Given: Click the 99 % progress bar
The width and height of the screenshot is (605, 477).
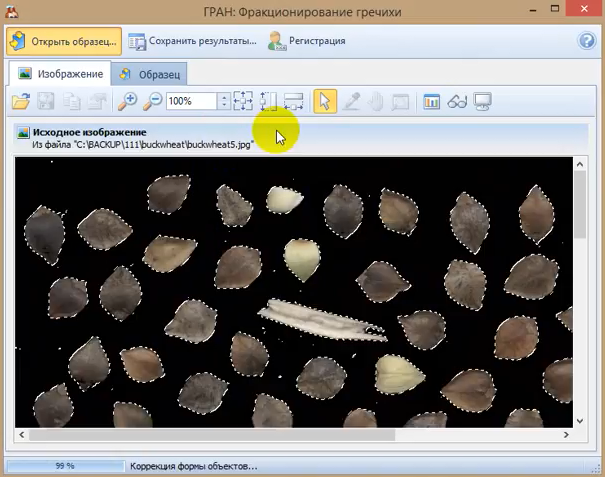Looking at the screenshot, I should (66, 466).
